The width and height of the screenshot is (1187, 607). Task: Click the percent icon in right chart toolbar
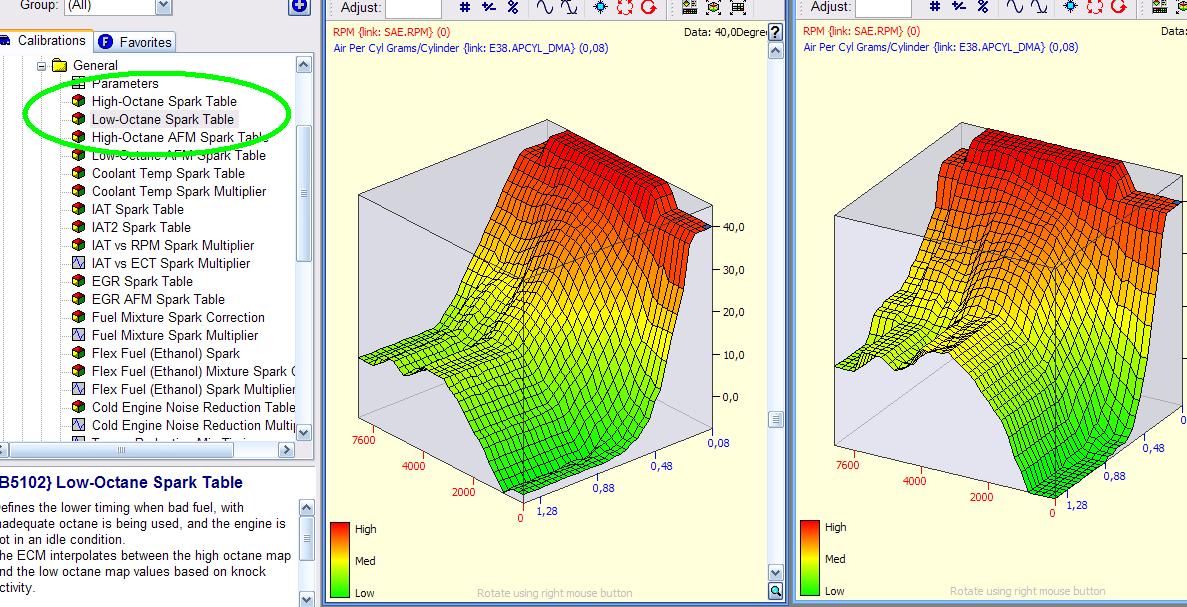click(x=983, y=7)
